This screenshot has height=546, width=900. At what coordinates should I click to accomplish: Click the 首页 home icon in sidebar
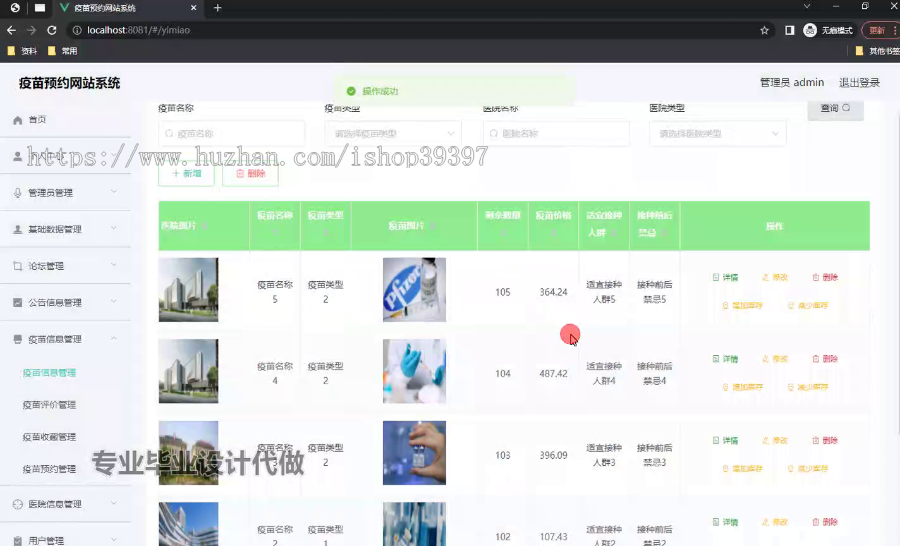click(x=18, y=120)
